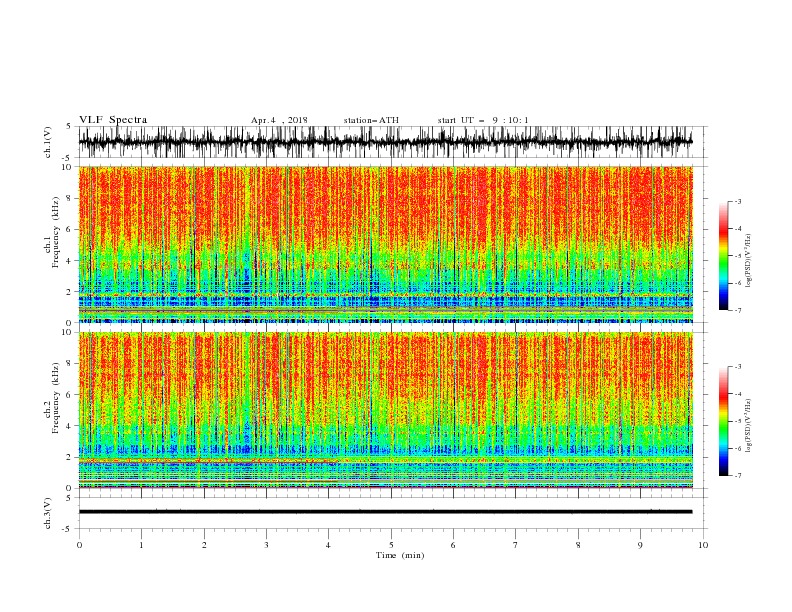Click the "2" kHz tick of ch.2 spectrogram
Screen dimensions: 792x612
[x=70, y=457]
